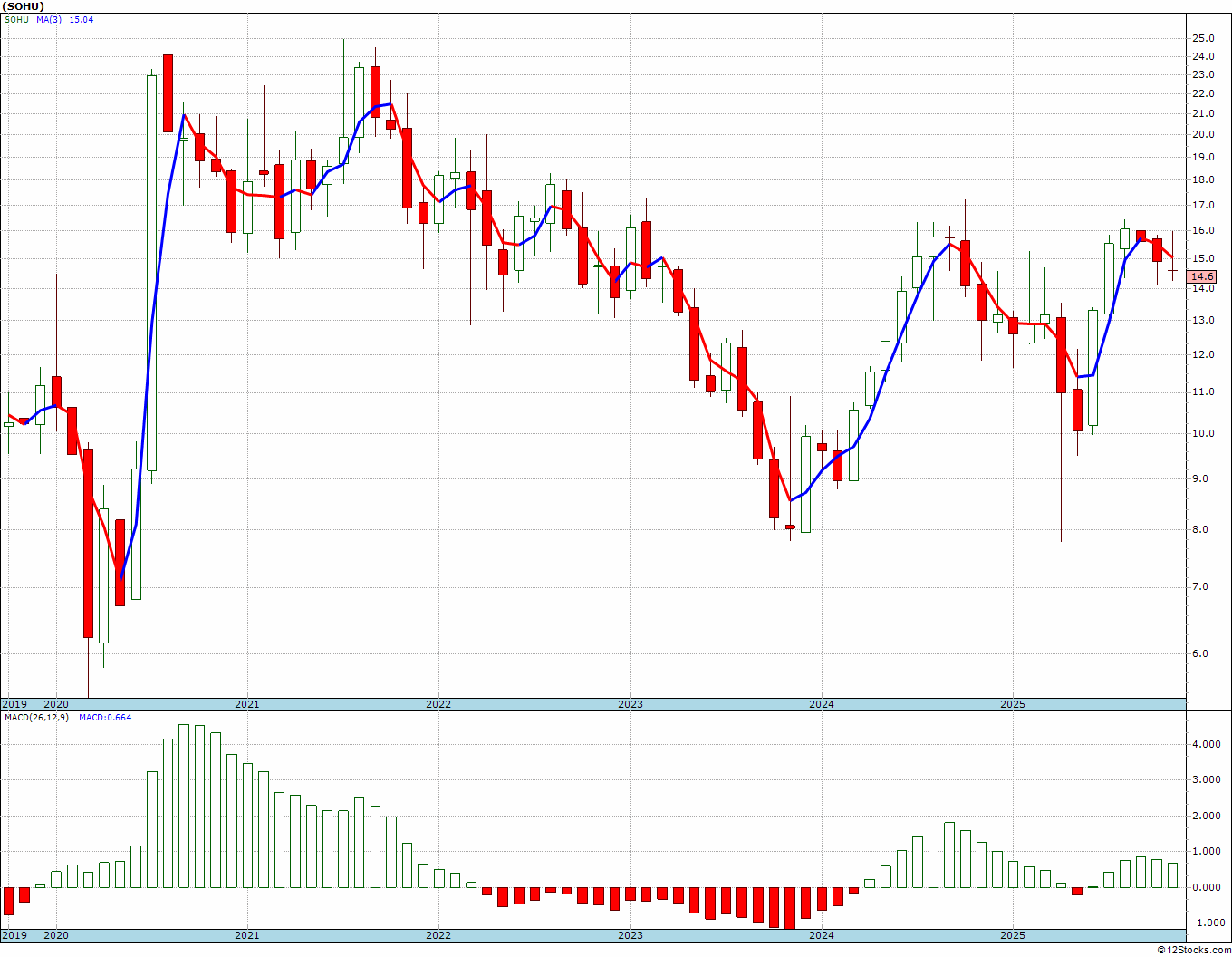Click 2019 on the price chart time axis
Screen dimensions: 1232x957
tap(14, 704)
